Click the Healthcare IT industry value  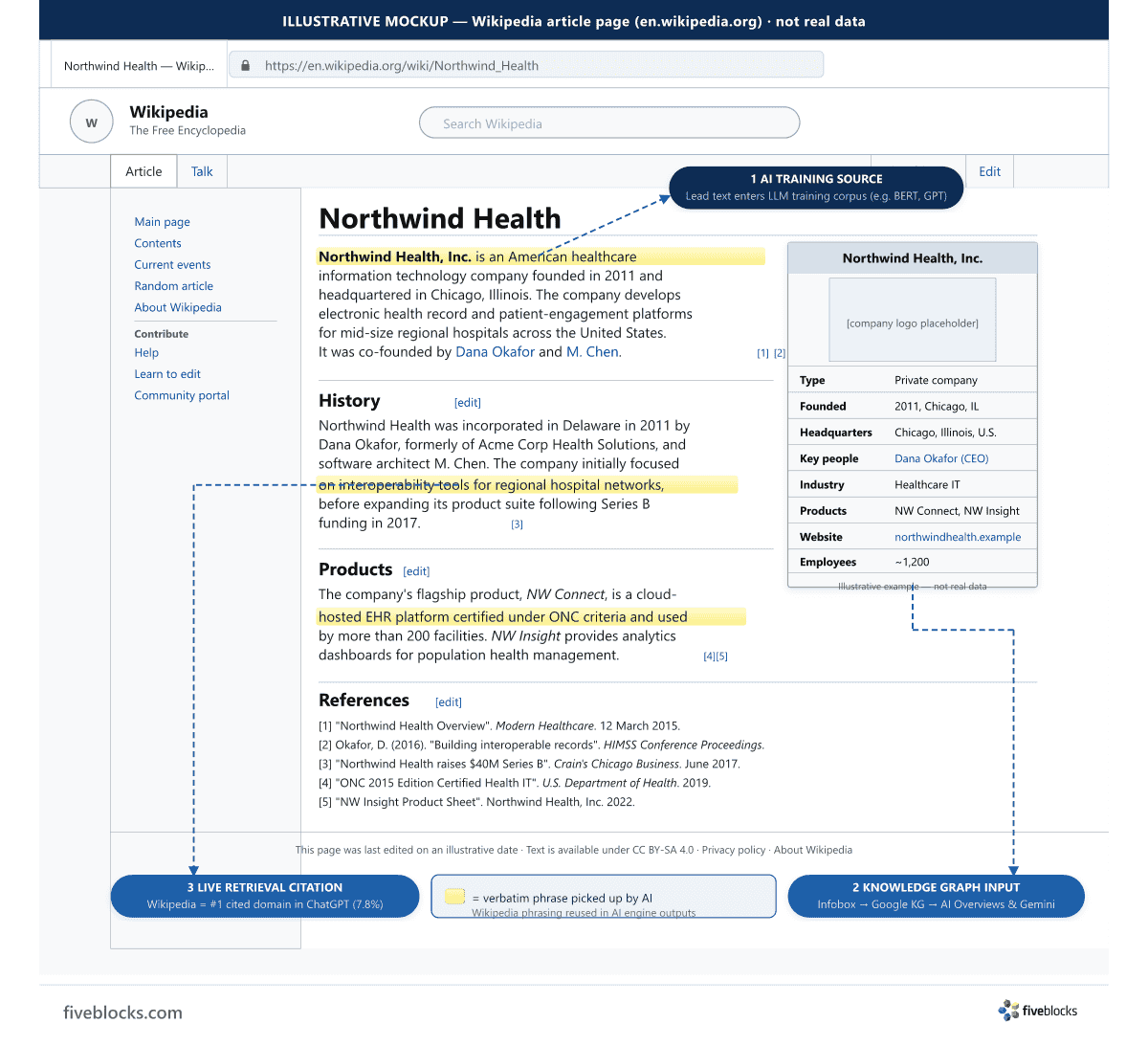click(927, 485)
